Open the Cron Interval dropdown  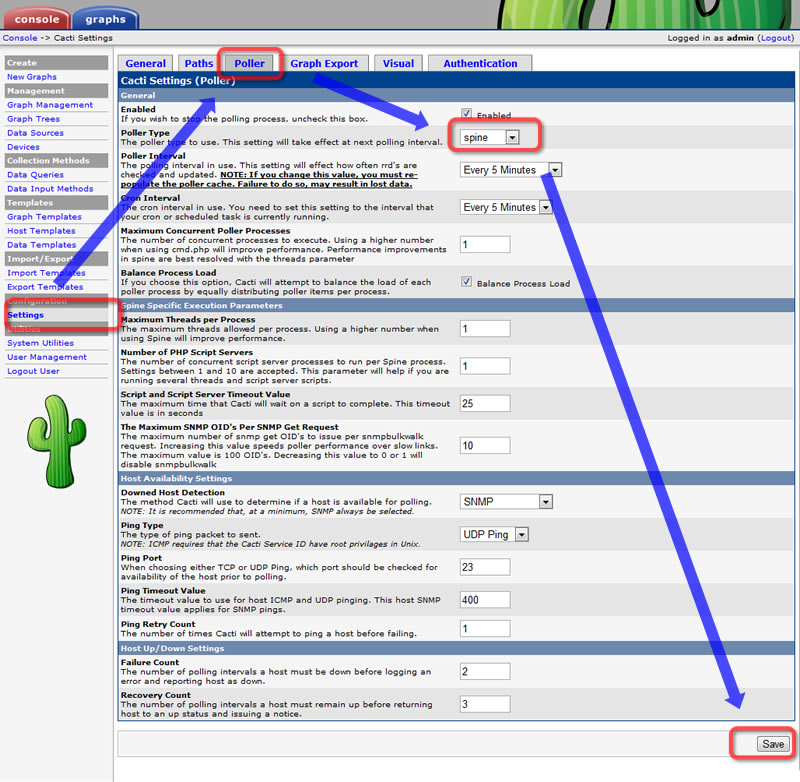[506, 207]
